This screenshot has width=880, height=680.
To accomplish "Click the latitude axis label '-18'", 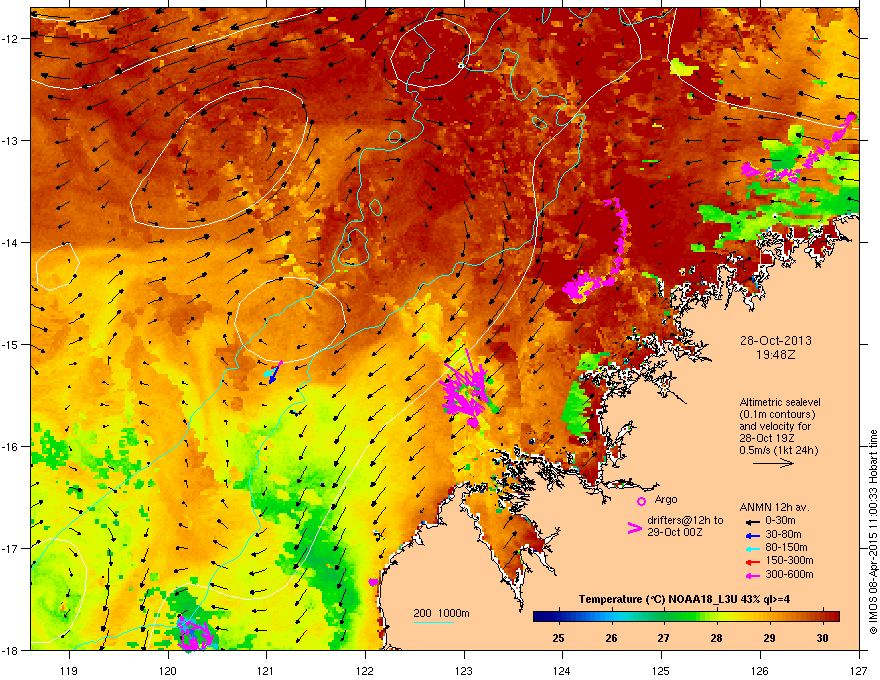I will click(11, 650).
